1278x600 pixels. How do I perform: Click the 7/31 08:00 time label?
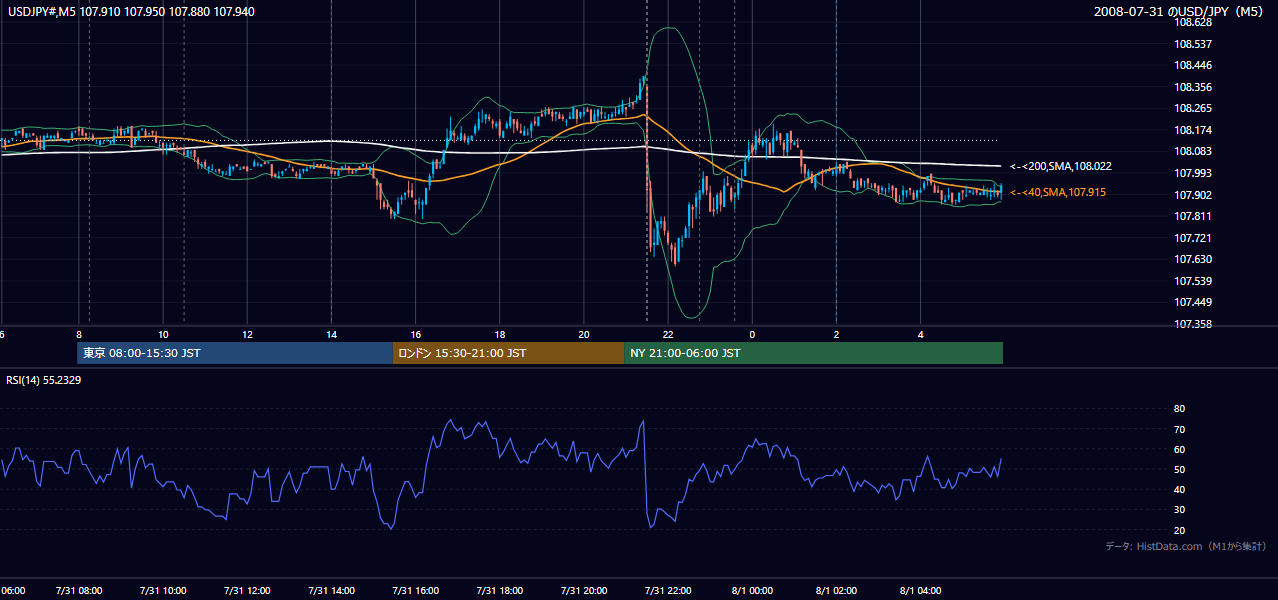coord(79,590)
